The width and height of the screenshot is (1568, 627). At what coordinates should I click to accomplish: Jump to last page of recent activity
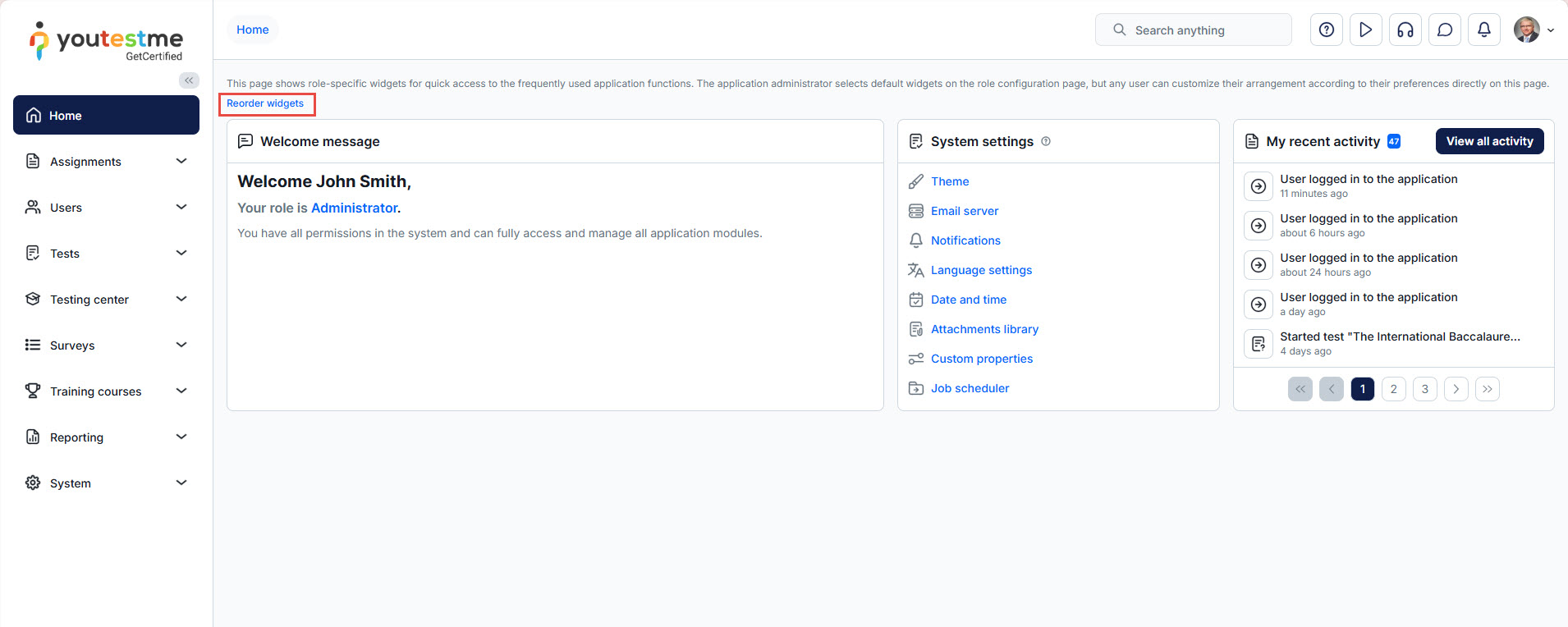click(1487, 389)
